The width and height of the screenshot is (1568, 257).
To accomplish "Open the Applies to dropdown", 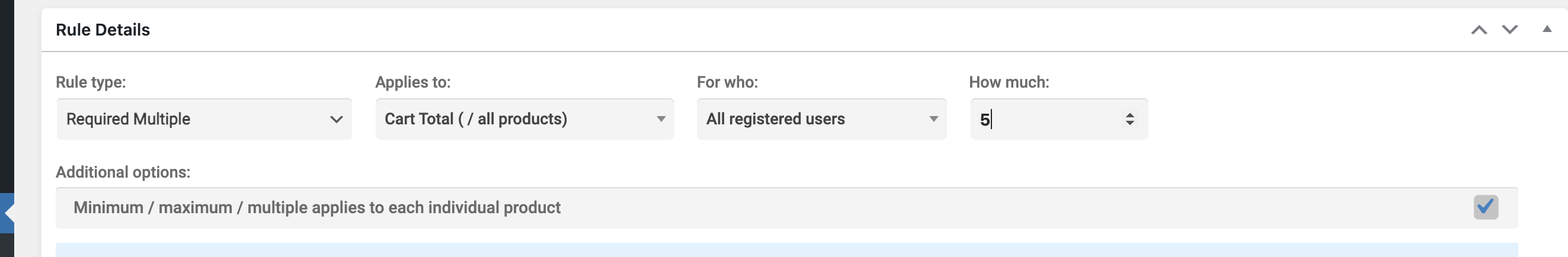I will pyautogui.click(x=524, y=119).
